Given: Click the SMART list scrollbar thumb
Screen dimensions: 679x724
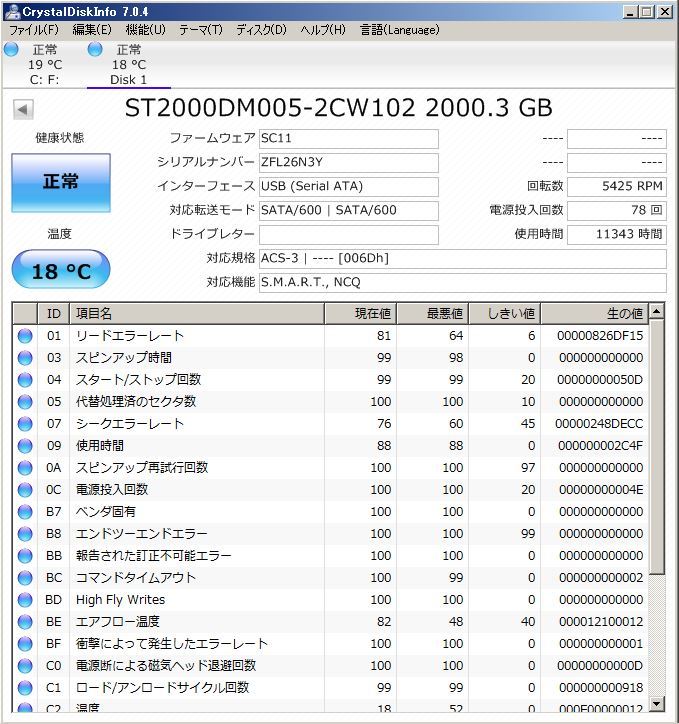Looking at the screenshot, I should click(656, 447).
